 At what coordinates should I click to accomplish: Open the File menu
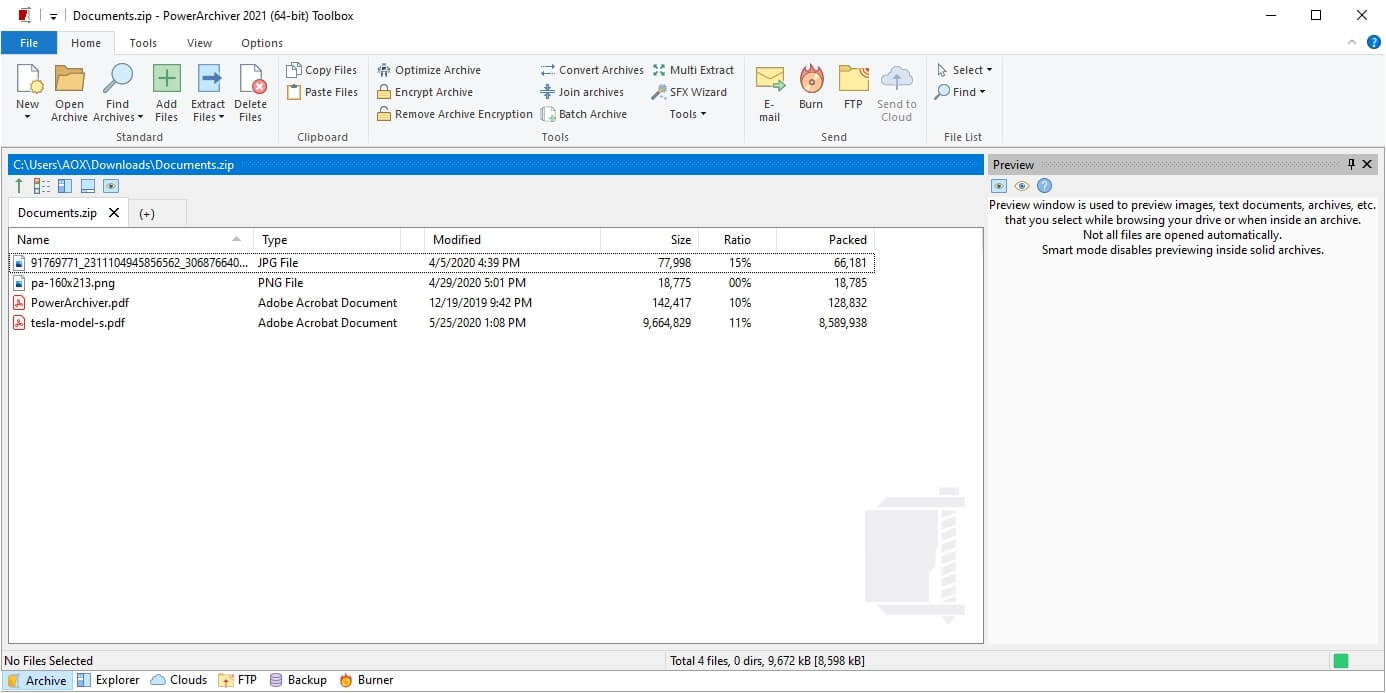click(x=29, y=43)
